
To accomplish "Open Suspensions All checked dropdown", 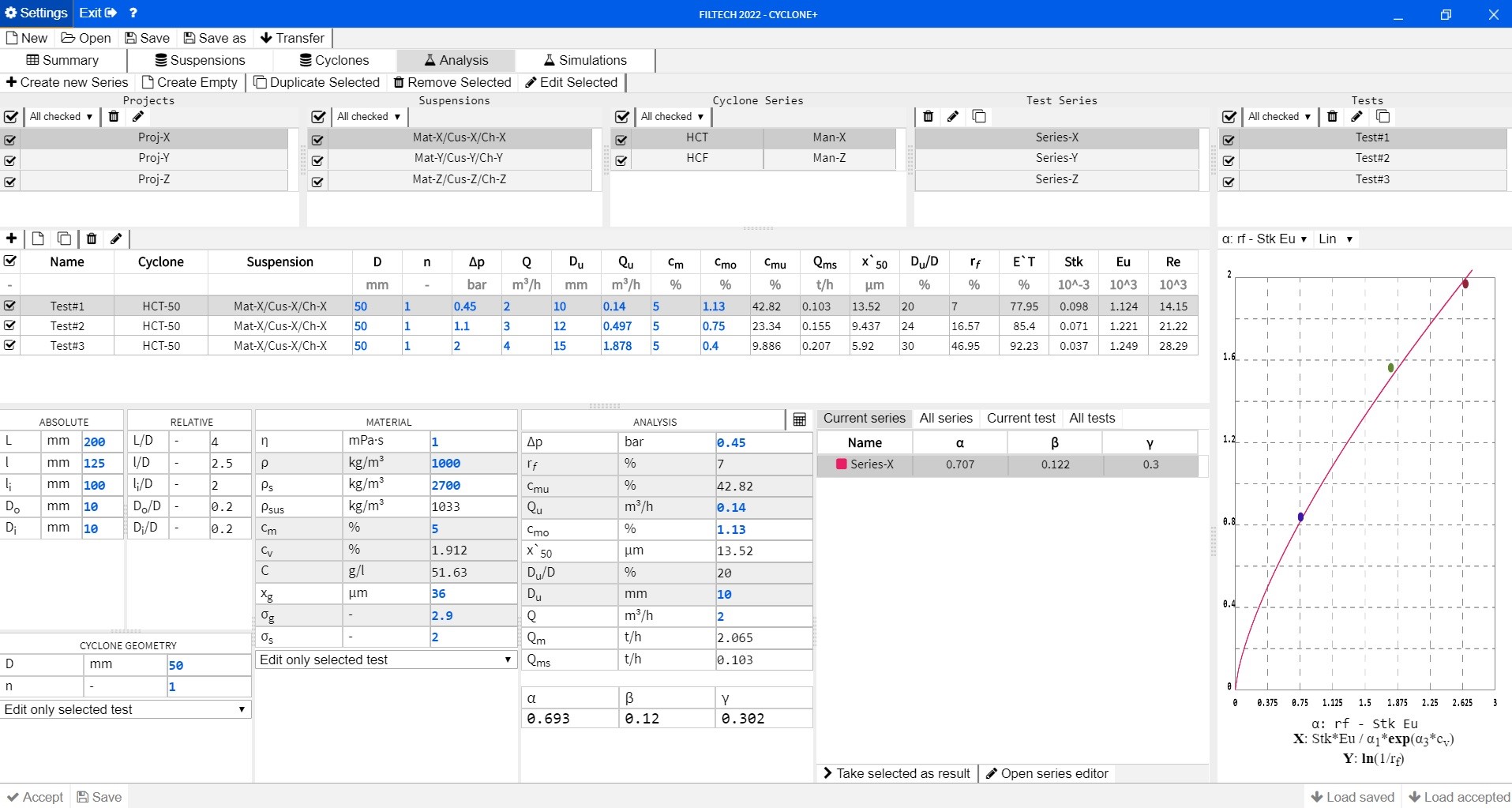I will coord(368,116).
